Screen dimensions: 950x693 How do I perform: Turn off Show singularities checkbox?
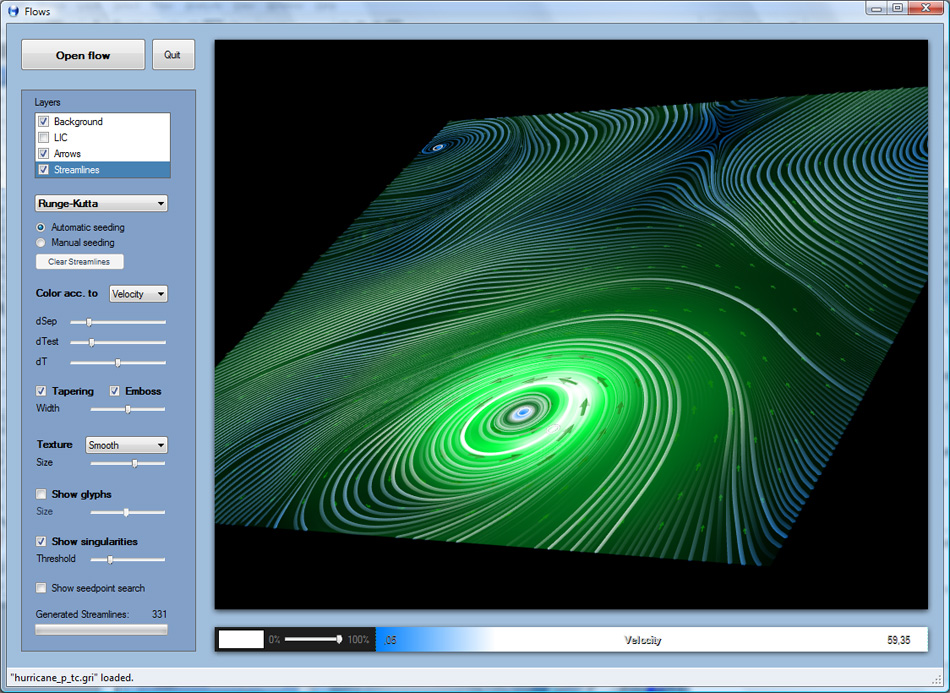point(41,542)
